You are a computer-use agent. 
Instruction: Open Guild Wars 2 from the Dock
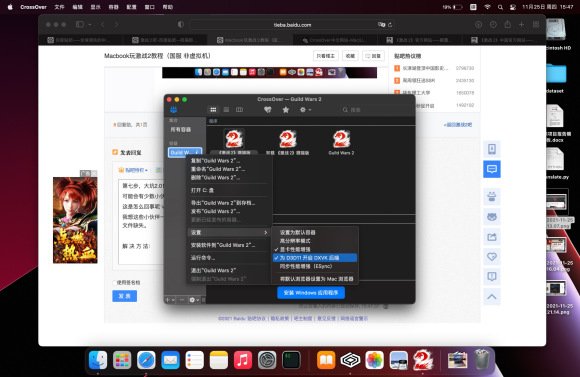click(423, 360)
